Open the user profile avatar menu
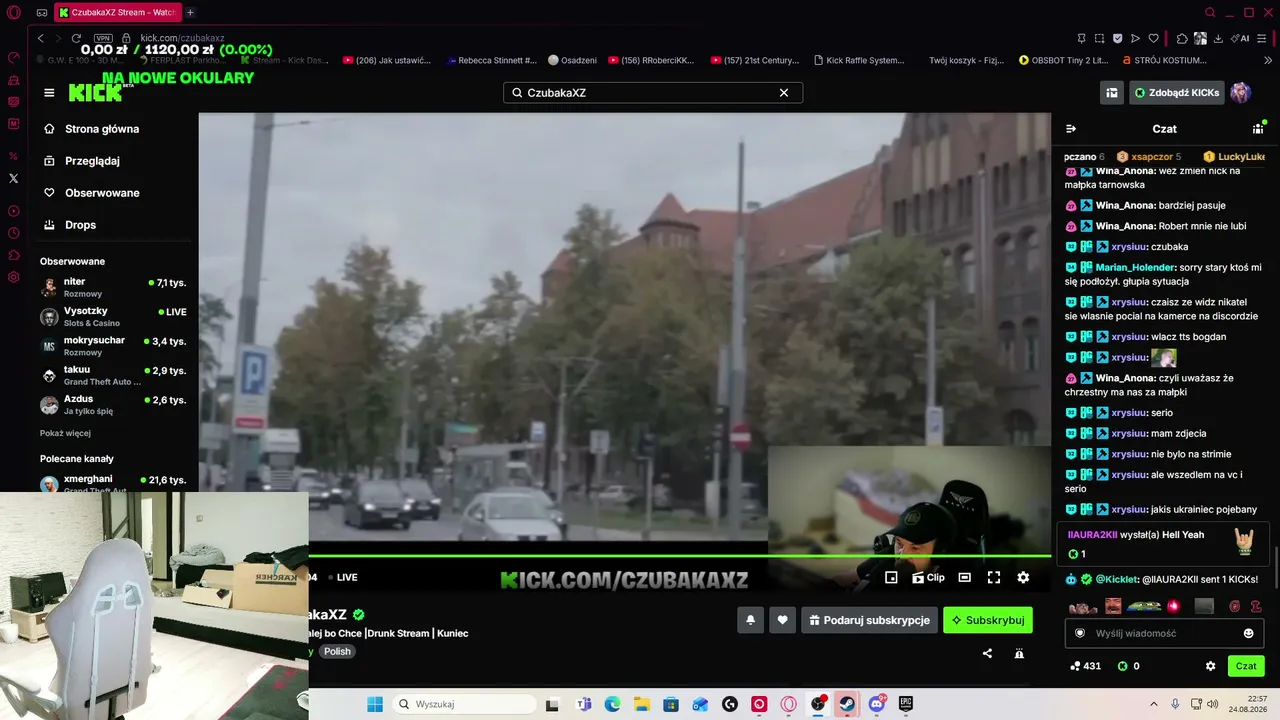 [x=1241, y=93]
